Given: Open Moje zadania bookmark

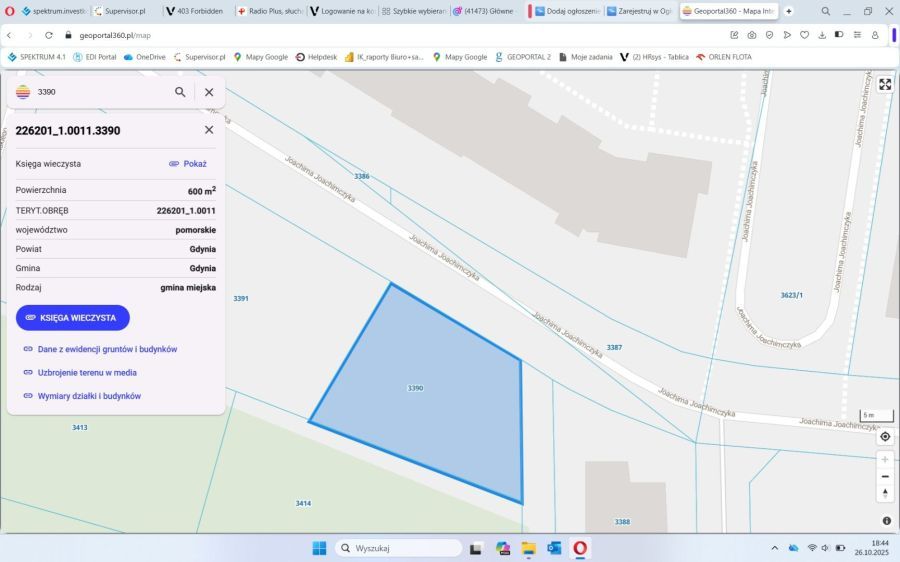Looking at the screenshot, I should (585, 57).
